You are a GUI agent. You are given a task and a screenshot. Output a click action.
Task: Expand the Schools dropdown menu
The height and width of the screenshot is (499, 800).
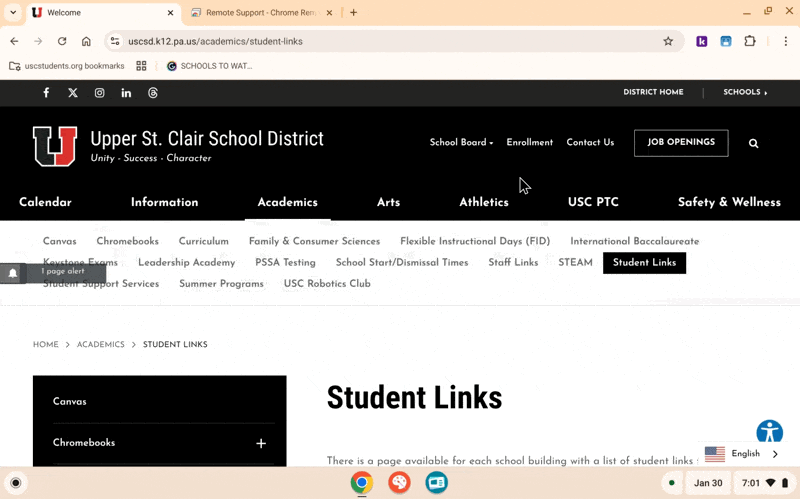pyautogui.click(x=745, y=93)
